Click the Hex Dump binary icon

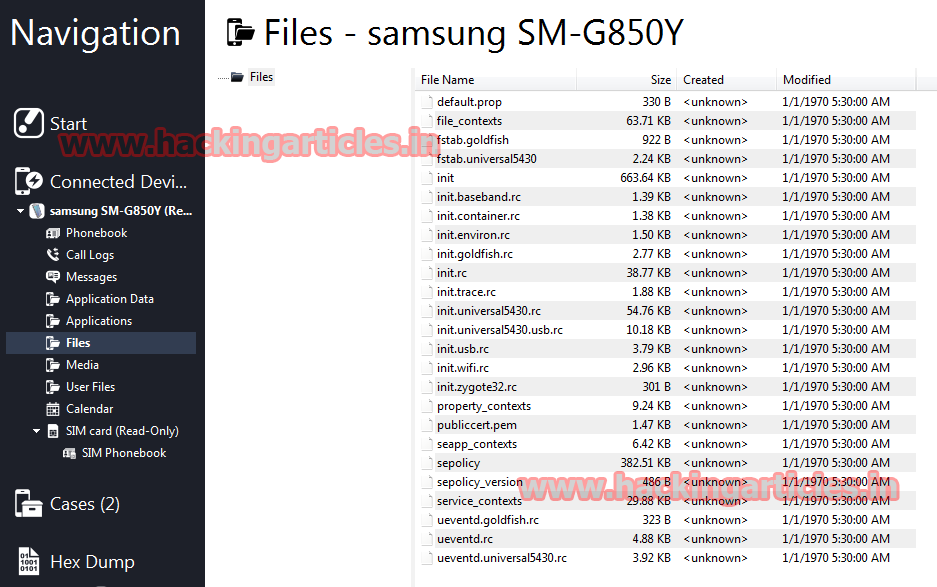tap(29, 561)
